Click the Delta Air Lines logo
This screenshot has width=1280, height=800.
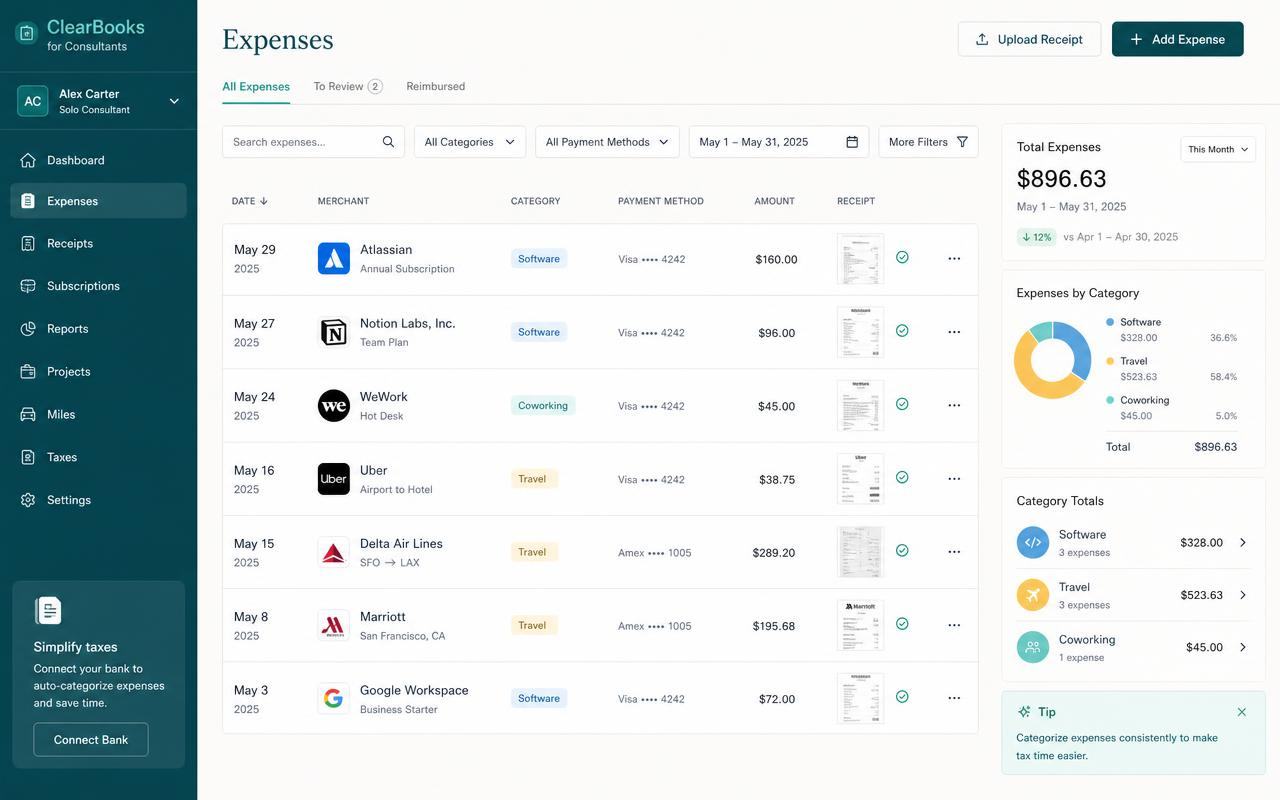tap(334, 552)
